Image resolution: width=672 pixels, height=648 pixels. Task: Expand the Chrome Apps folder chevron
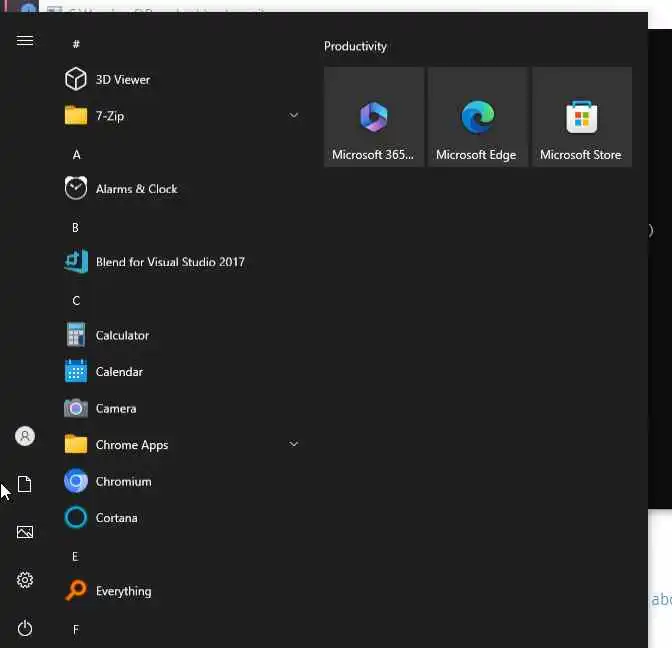294,444
